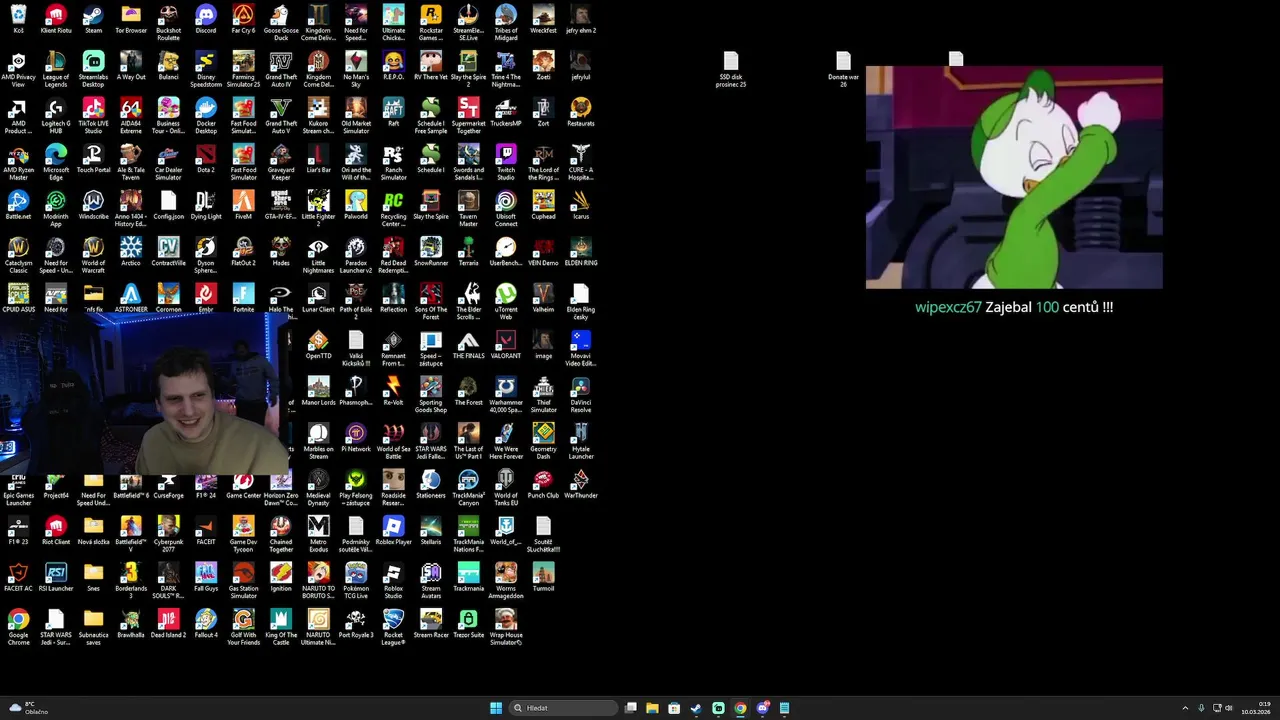Open DaVinci Resolve shortcut
This screenshot has height=720, width=1280.
tap(581, 394)
